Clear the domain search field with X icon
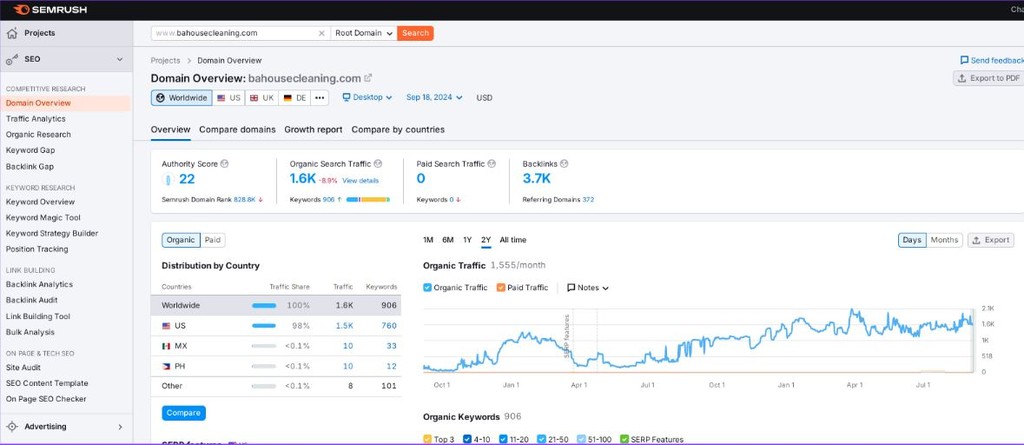Screen dimensions: 1024x445 (321, 33)
